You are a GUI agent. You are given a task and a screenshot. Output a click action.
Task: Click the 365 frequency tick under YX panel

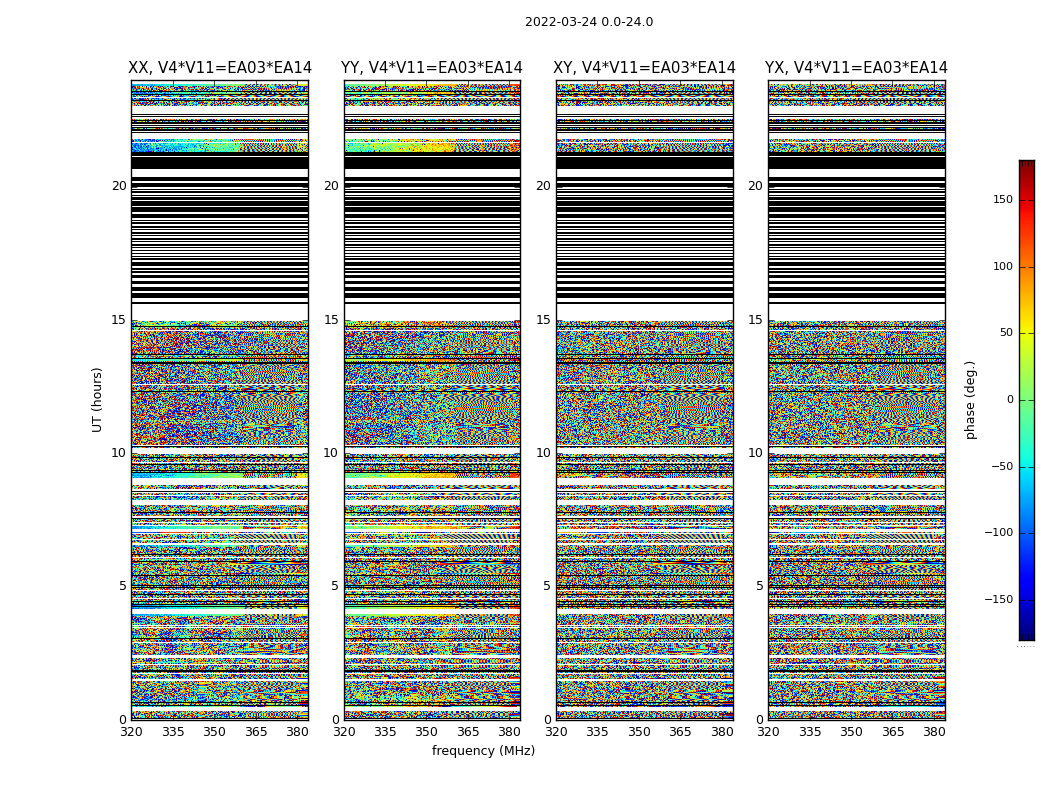point(893,732)
